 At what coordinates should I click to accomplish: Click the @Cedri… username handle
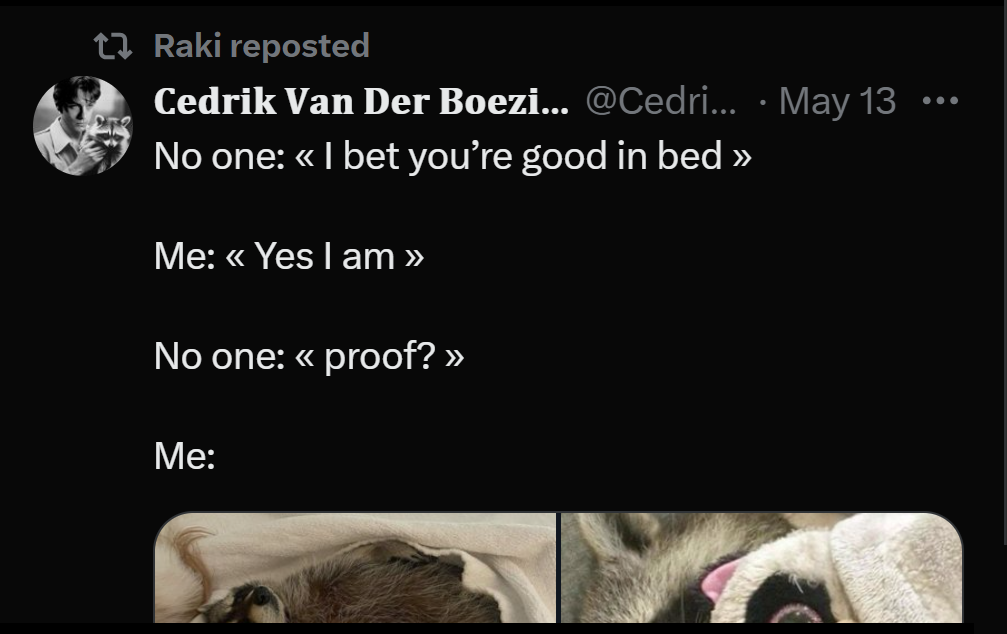tap(660, 101)
